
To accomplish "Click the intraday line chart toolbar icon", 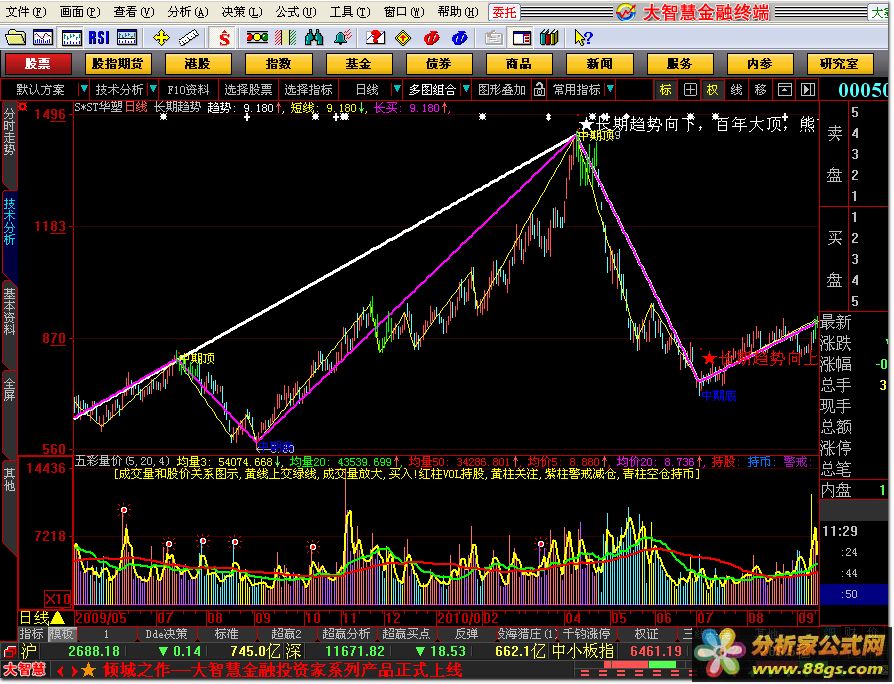I will tap(43, 38).
